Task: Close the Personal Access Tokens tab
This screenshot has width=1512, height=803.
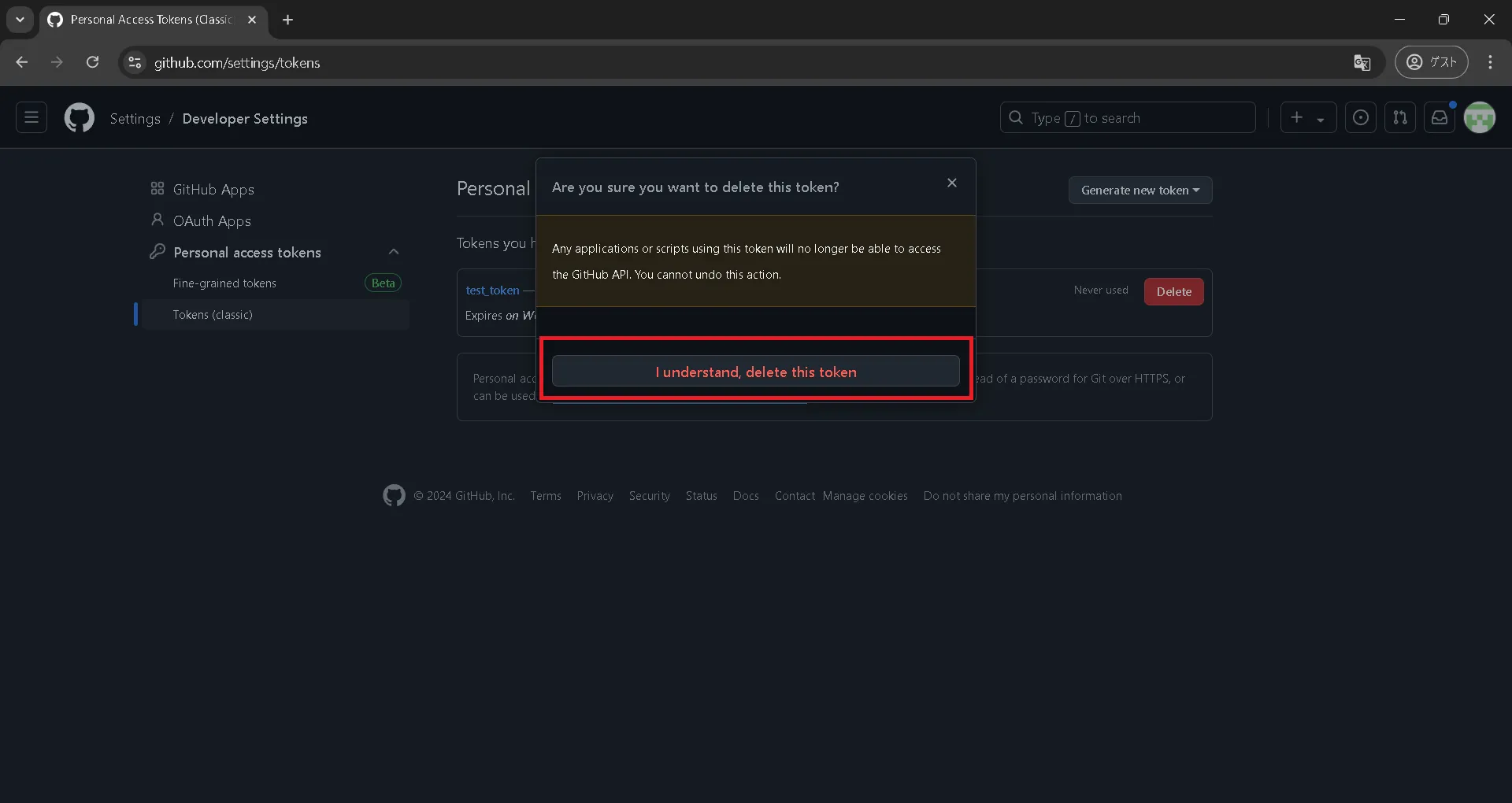Action: pos(252,20)
